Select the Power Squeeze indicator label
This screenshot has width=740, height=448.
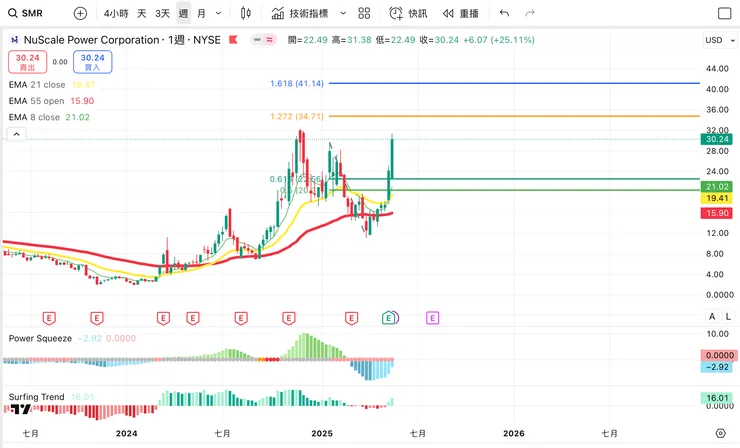40,338
